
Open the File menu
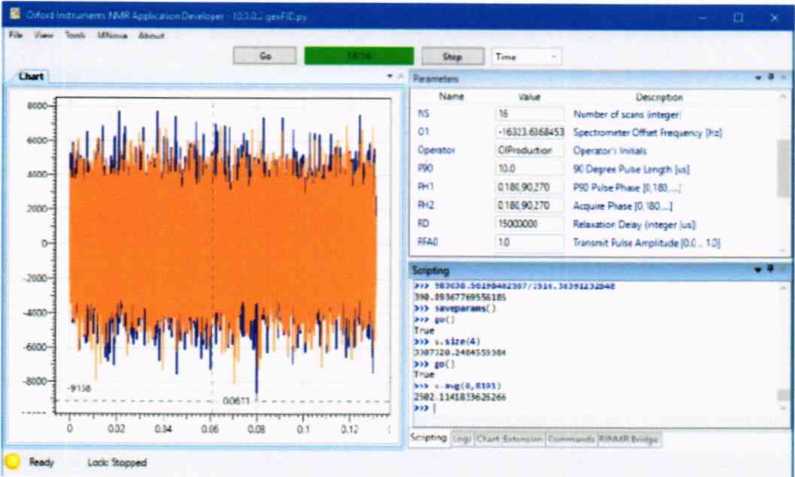coord(16,35)
